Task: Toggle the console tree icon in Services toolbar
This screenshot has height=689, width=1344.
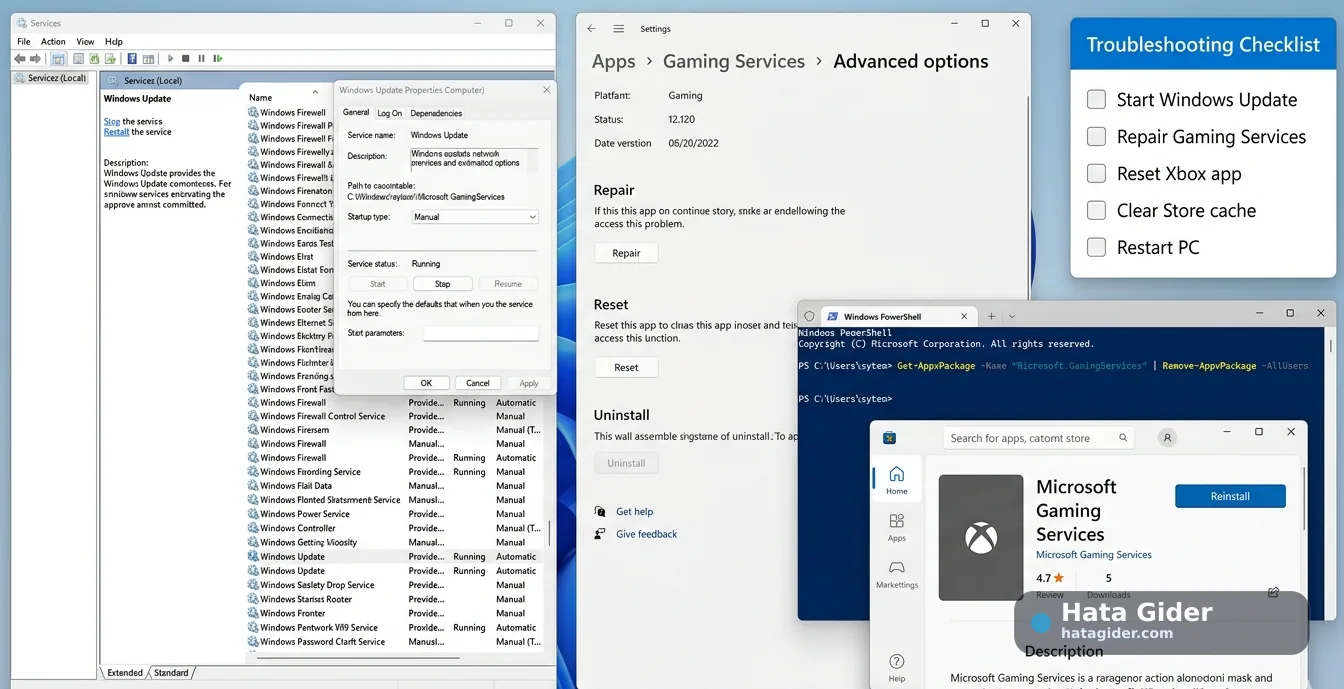Action: pos(58,59)
